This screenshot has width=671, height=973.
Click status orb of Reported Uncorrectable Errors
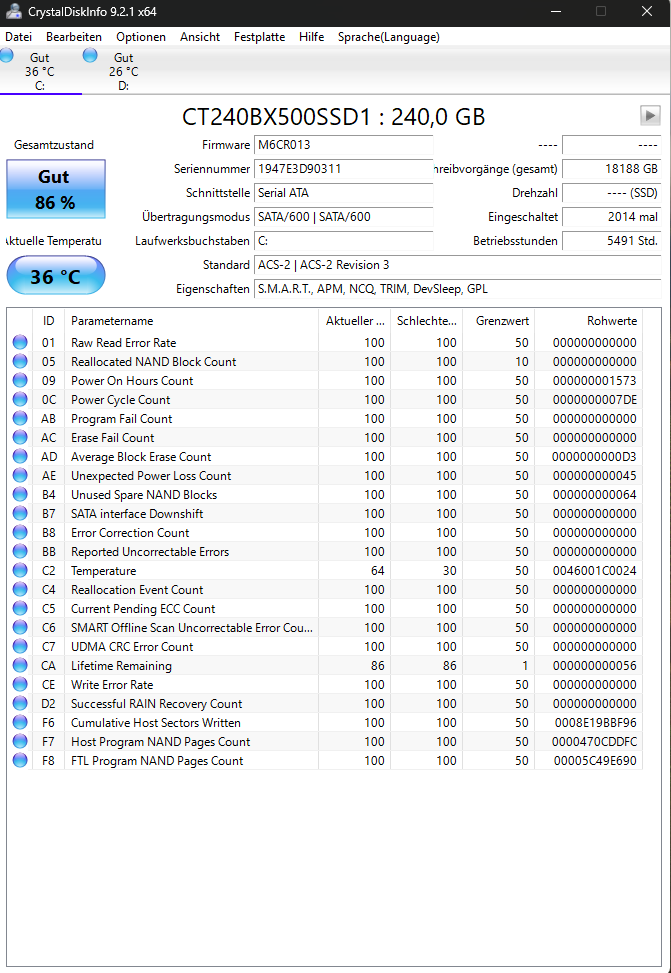point(20,552)
